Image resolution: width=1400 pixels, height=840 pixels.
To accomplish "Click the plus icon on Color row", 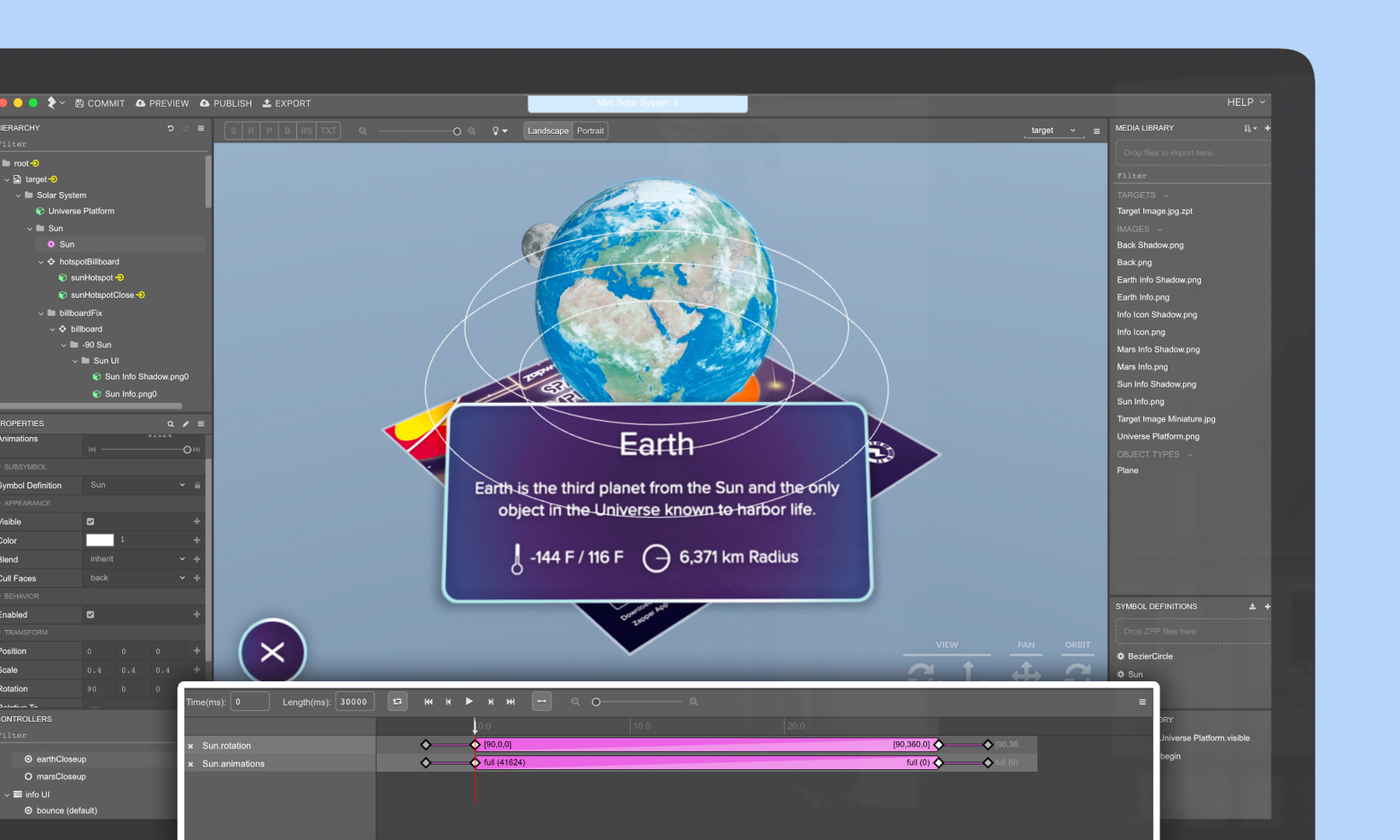I will [x=197, y=540].
